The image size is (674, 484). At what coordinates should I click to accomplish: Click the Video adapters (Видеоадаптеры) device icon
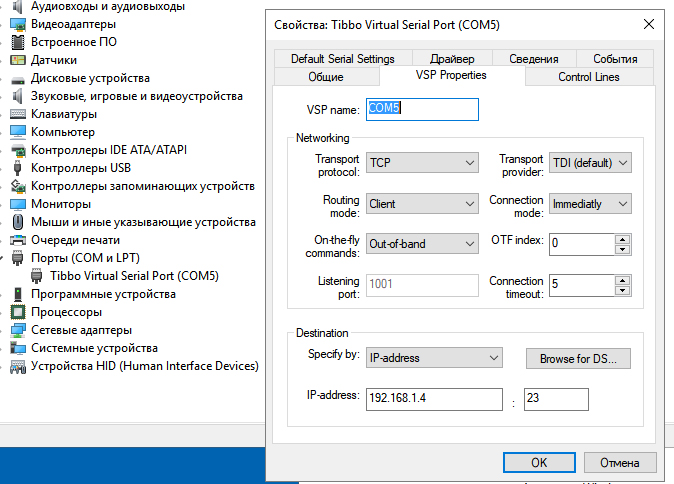(x=18, y=24)
